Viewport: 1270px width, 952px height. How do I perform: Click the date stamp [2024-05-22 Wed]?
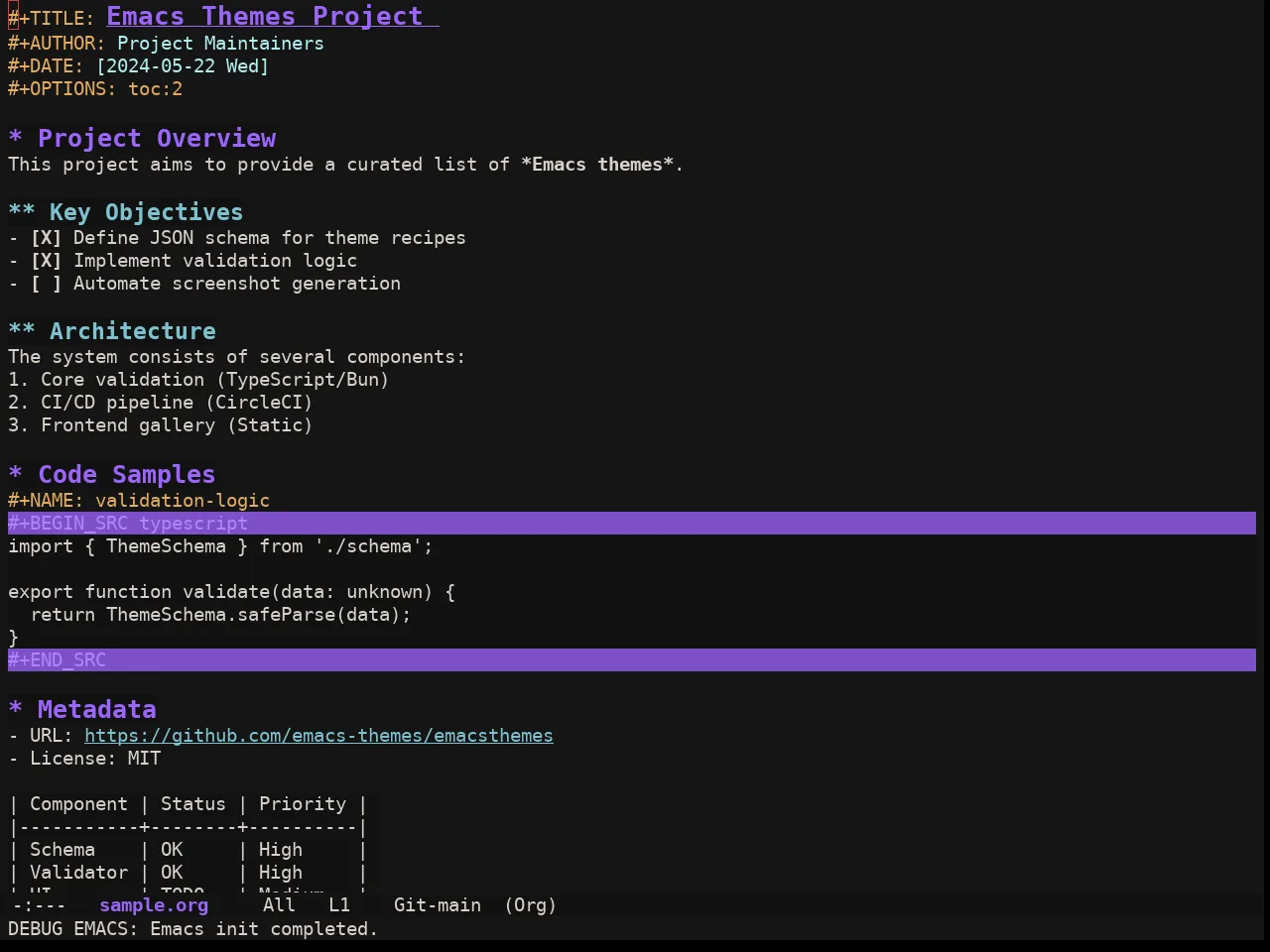coord(183,66)
